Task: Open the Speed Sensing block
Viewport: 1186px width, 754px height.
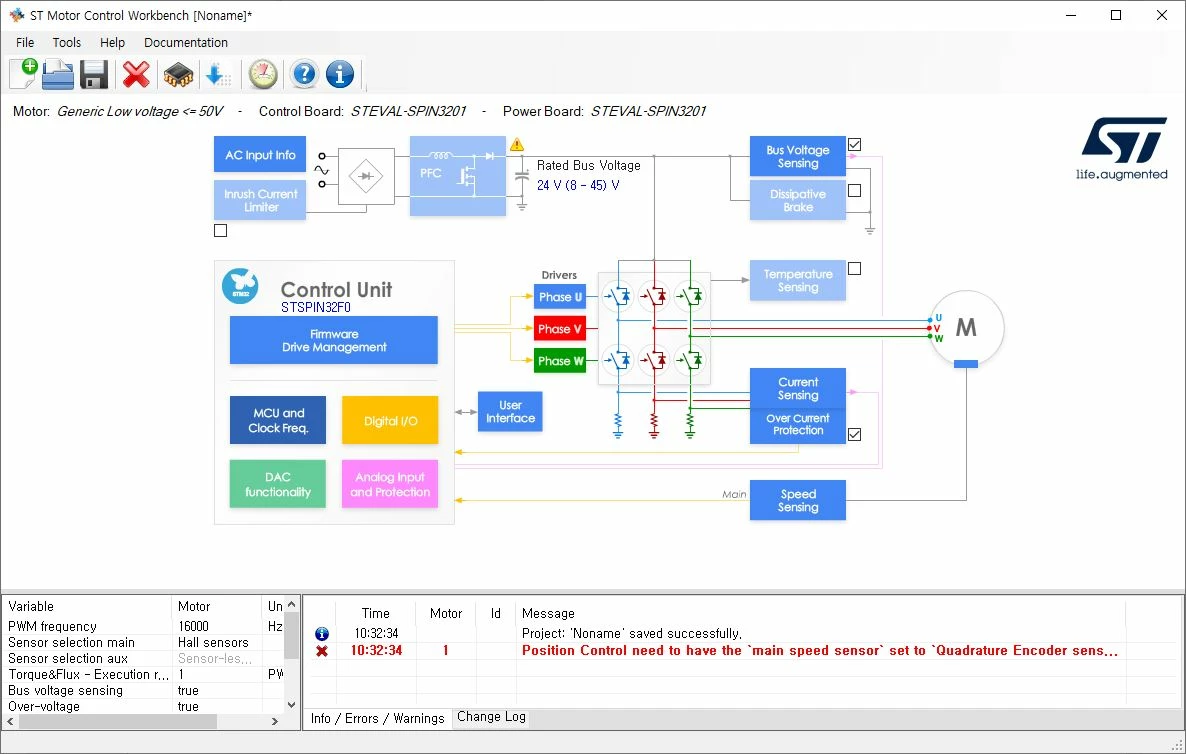Action: pos(798,501)
